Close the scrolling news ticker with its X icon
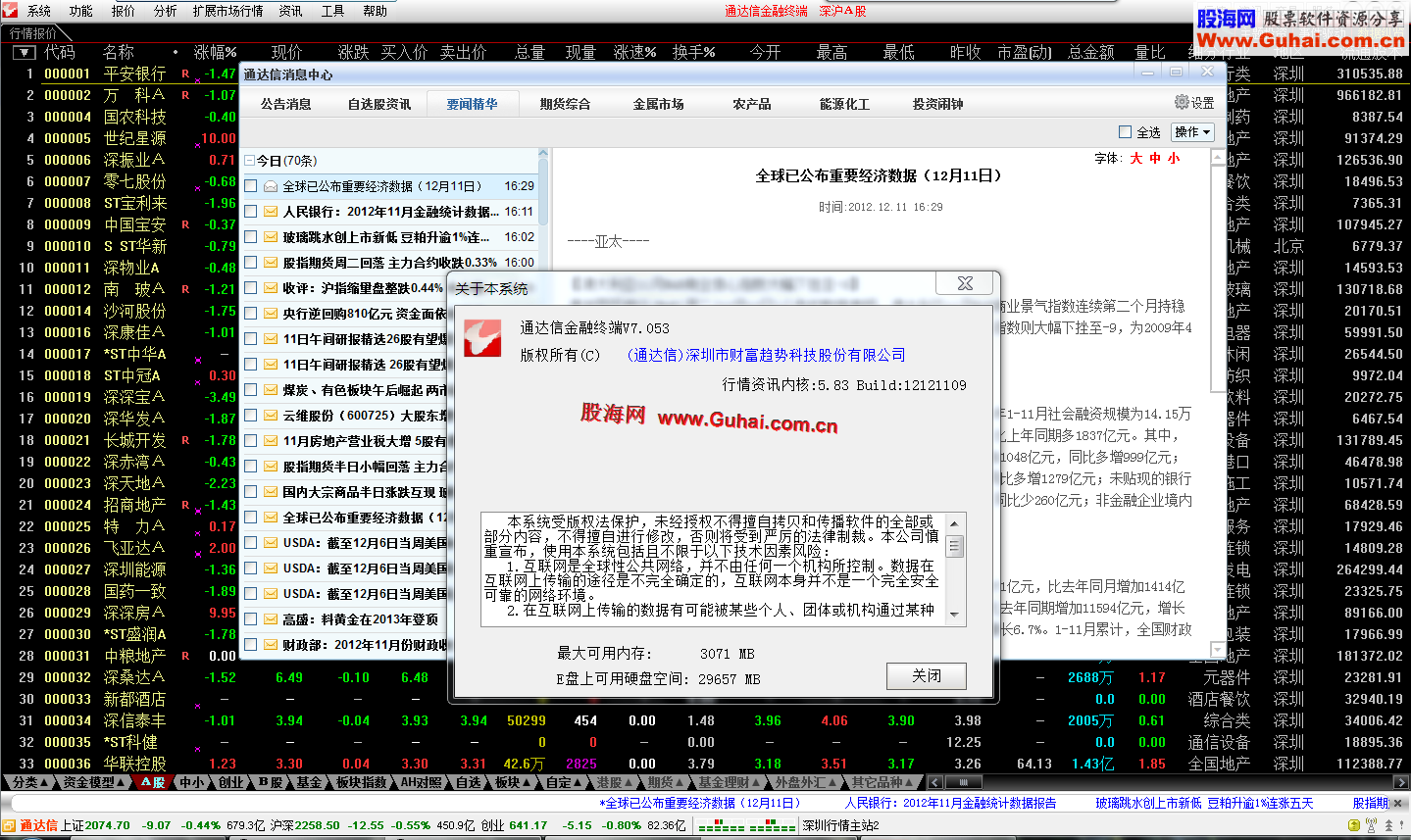 click(x=1399, y=803)
